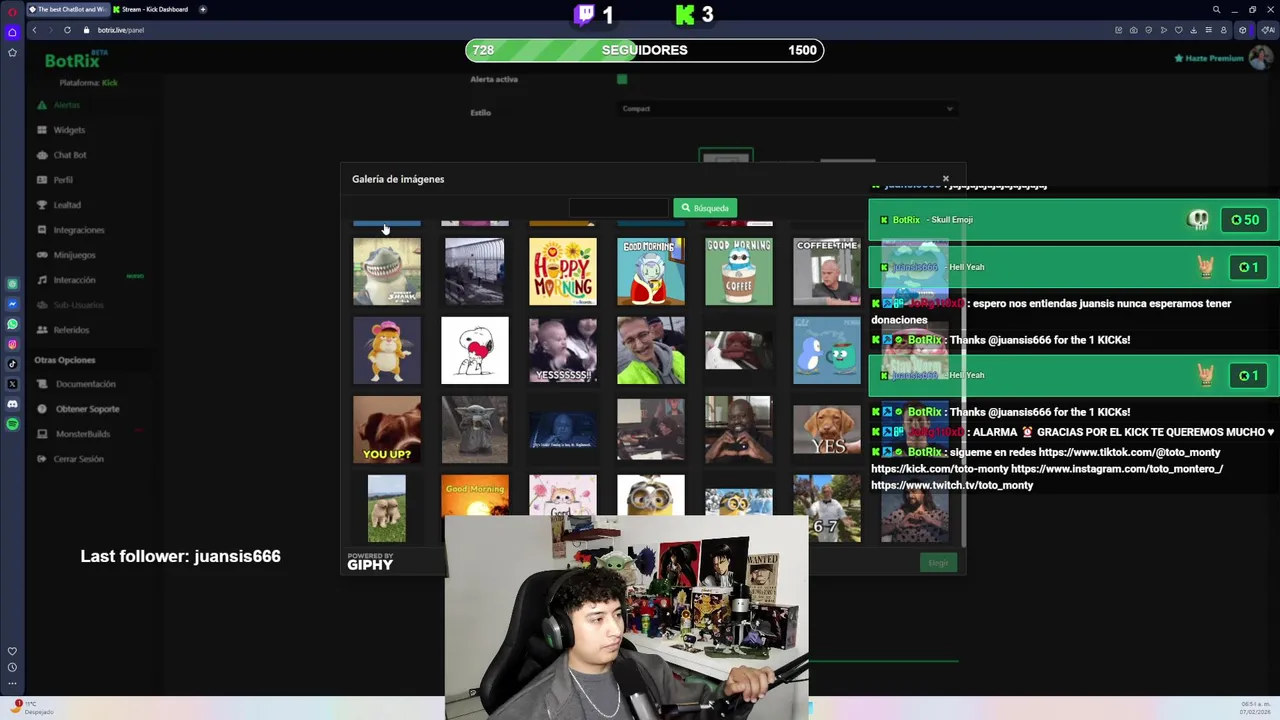Viewport: 1280px width, 720px height.
Task: Click Hazte Premium link
Action: tap(1209, 58)
